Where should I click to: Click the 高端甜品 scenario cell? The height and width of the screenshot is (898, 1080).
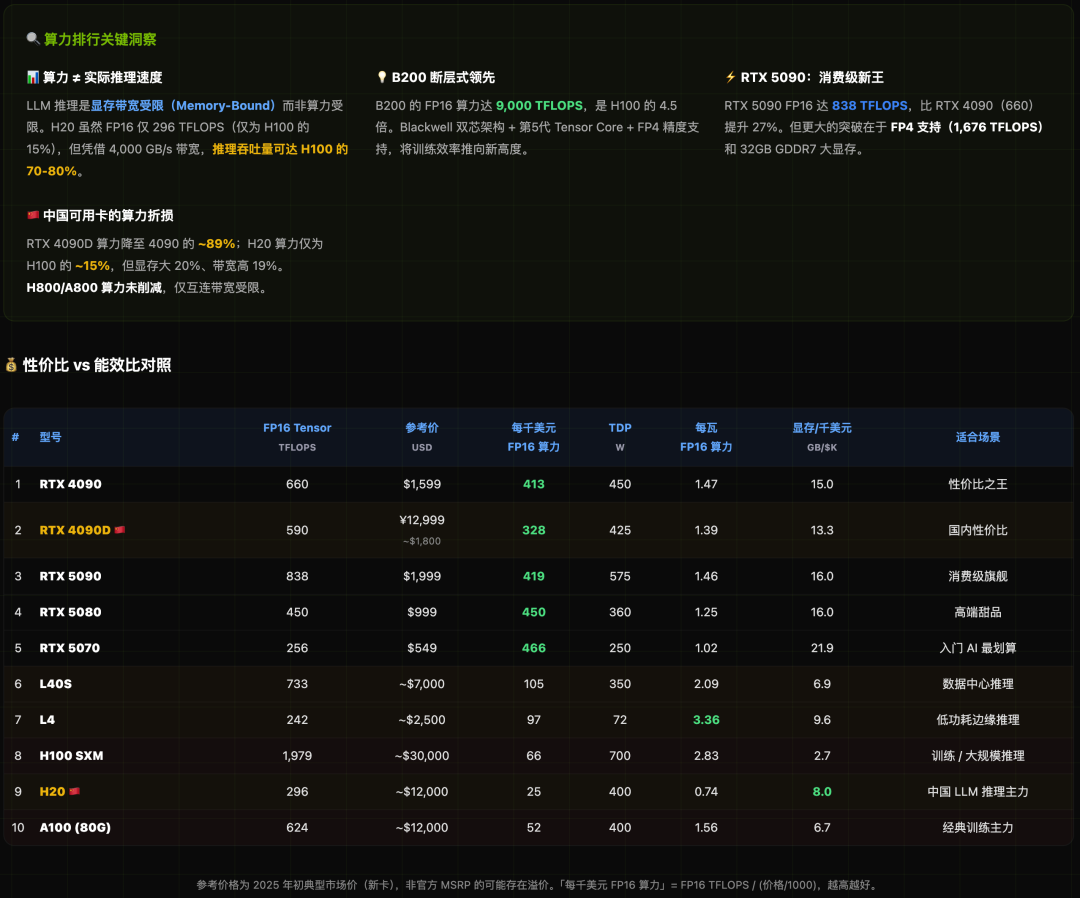click(977, 612)
